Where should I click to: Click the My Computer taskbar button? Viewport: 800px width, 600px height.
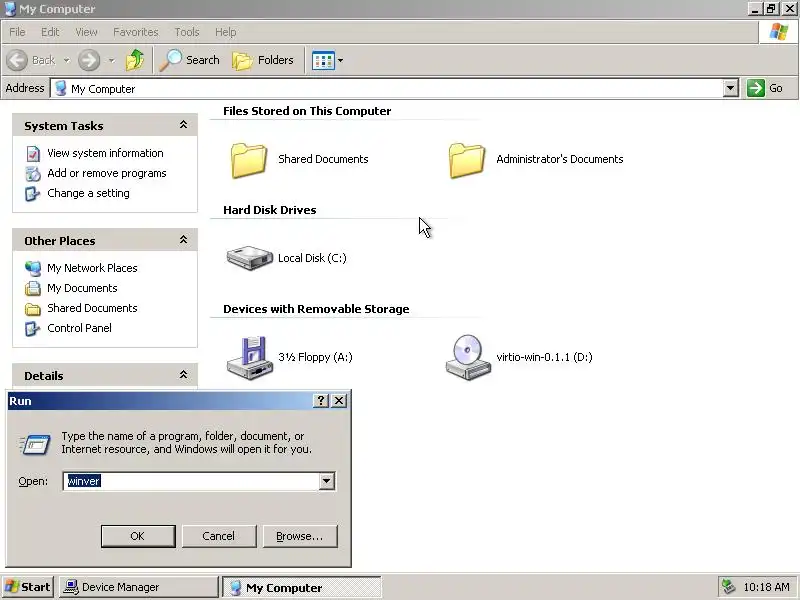[x=302, y=587]
